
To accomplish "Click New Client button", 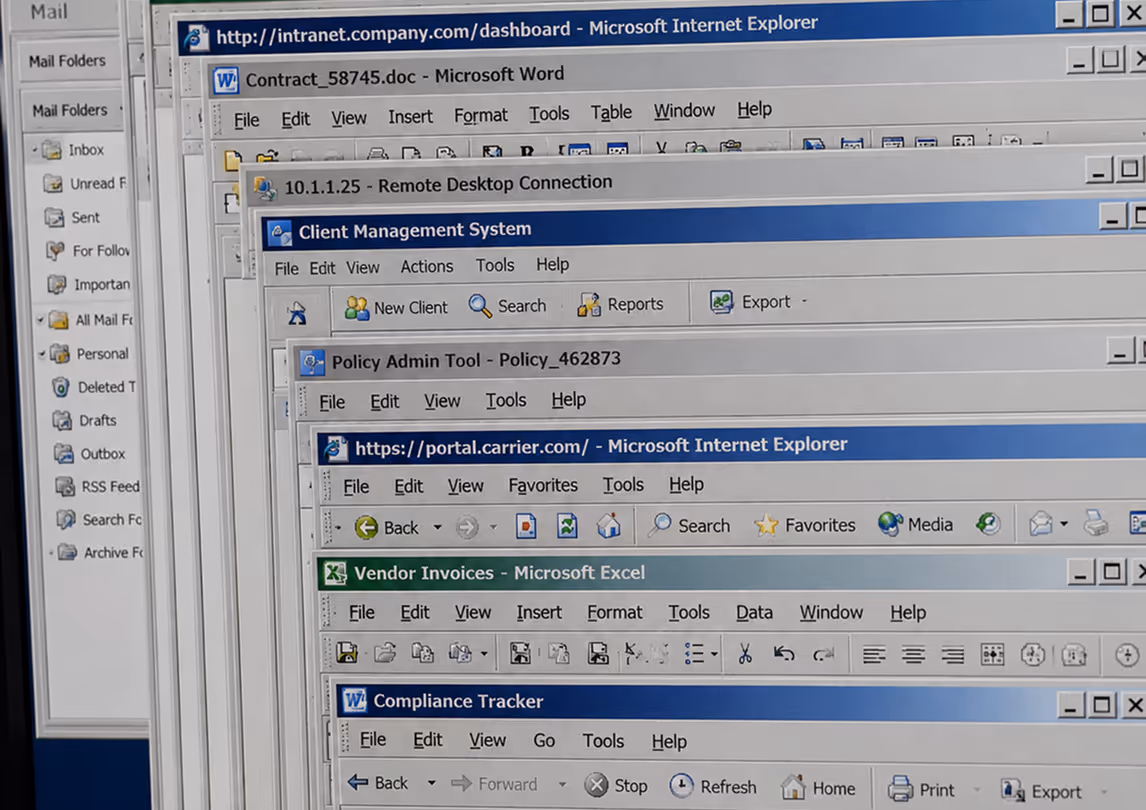I will tap(395, 308).
